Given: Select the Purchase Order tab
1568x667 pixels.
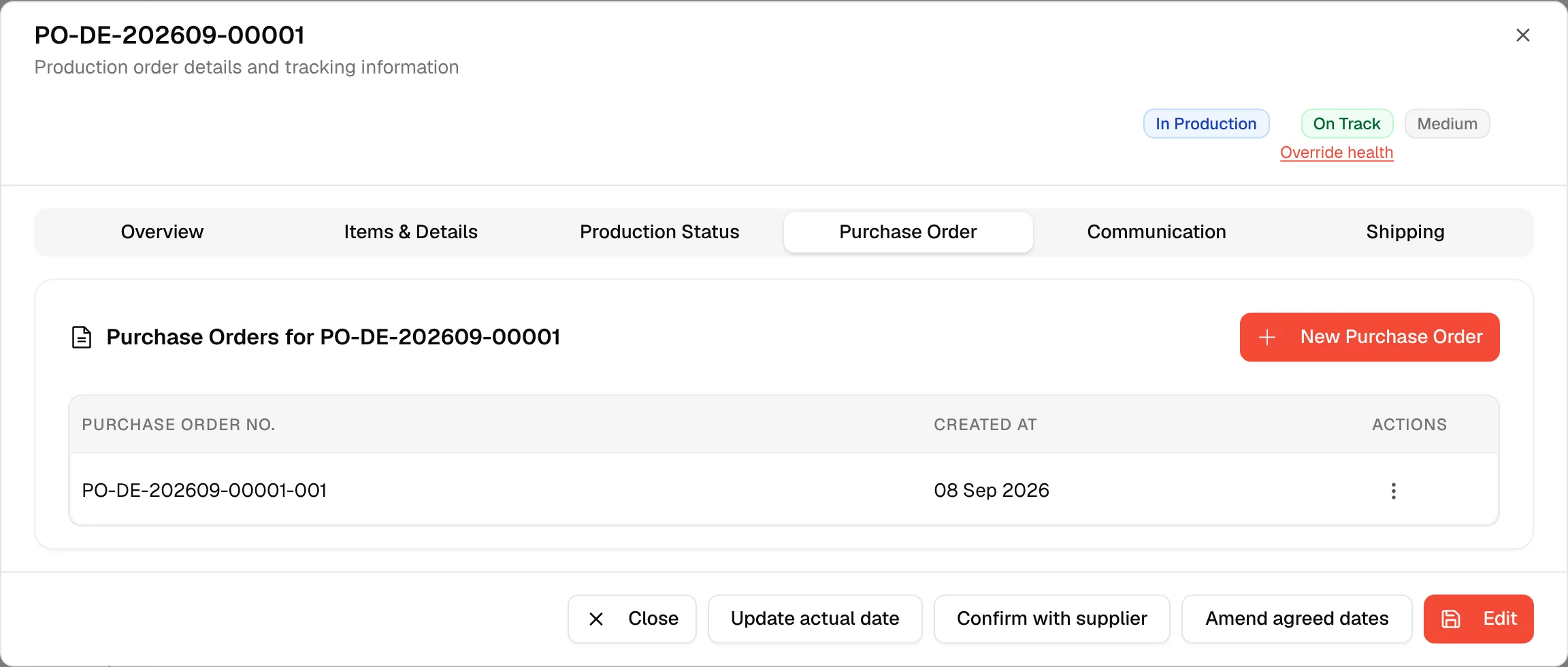Looking at the screenshot, I should tap(908, 232).
